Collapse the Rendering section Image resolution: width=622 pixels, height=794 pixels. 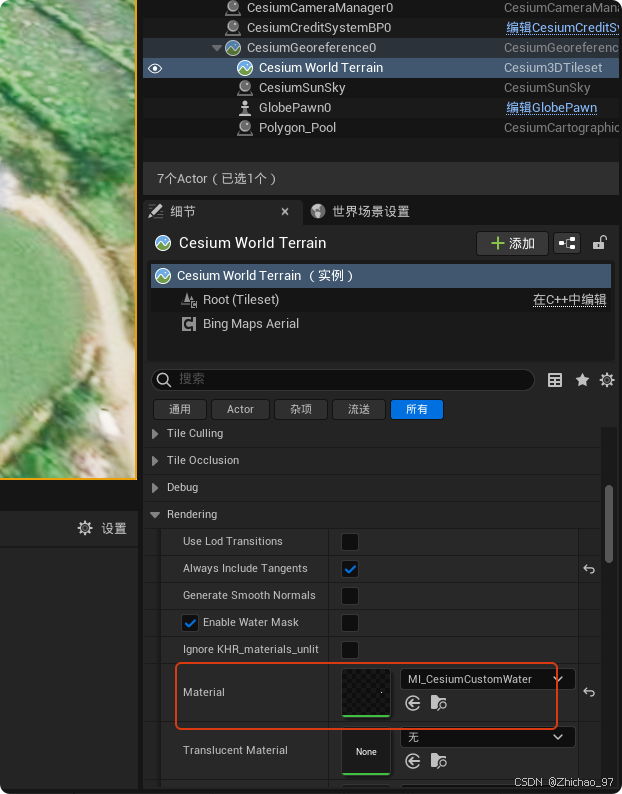(155, 515)
